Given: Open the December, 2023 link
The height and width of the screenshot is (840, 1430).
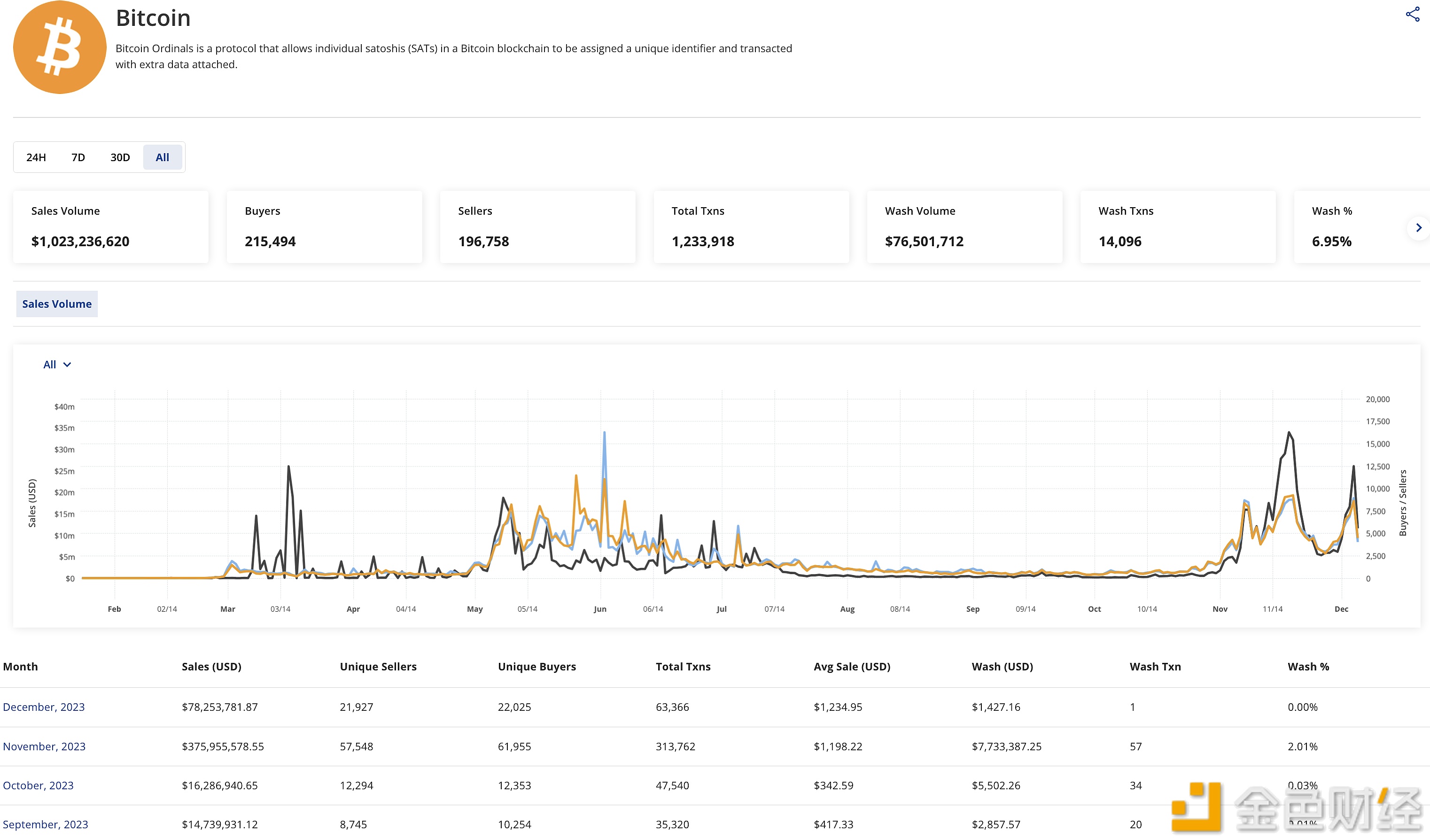Looking at the screenshot, I should 44,707.
